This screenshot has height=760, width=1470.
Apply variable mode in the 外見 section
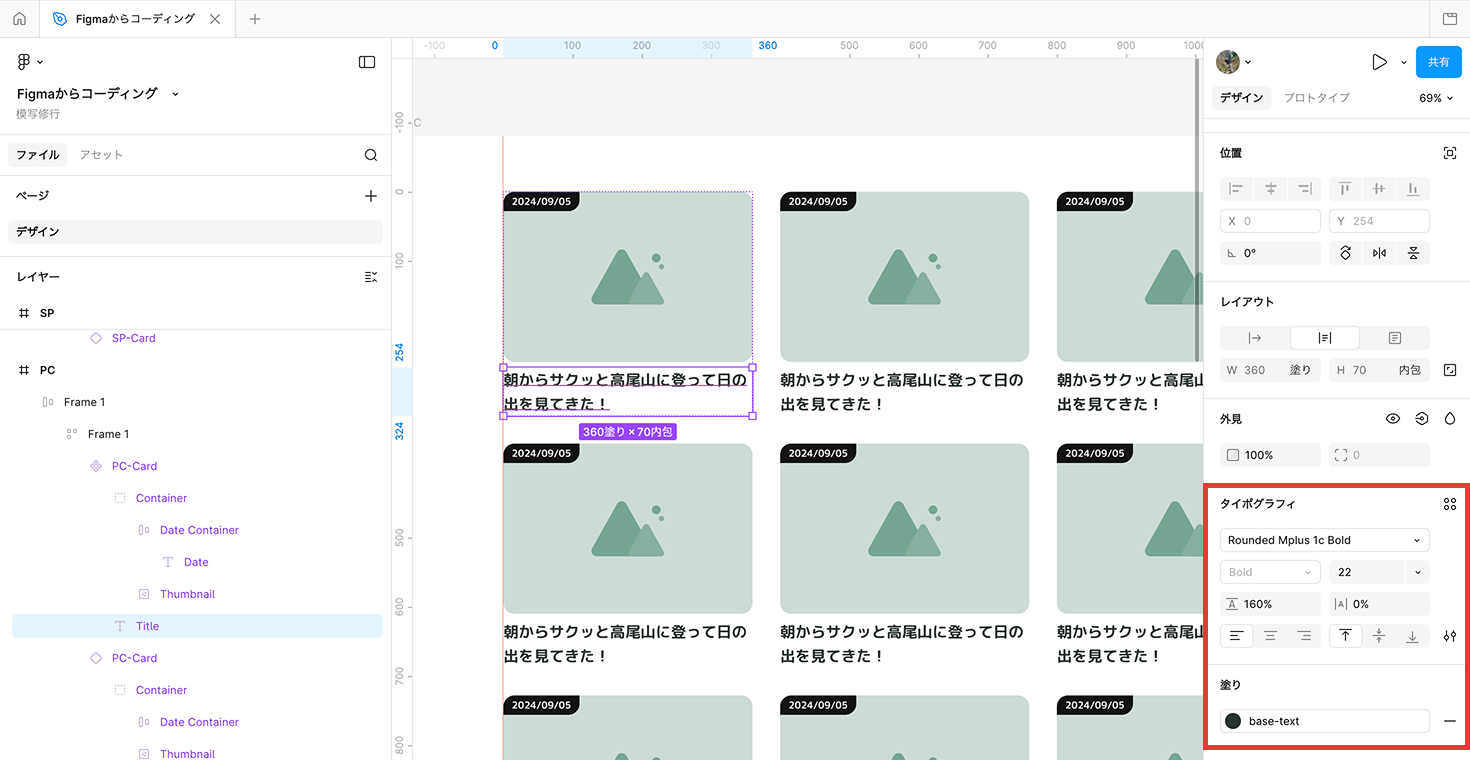pyautogui.click(x=1422, y=419)
